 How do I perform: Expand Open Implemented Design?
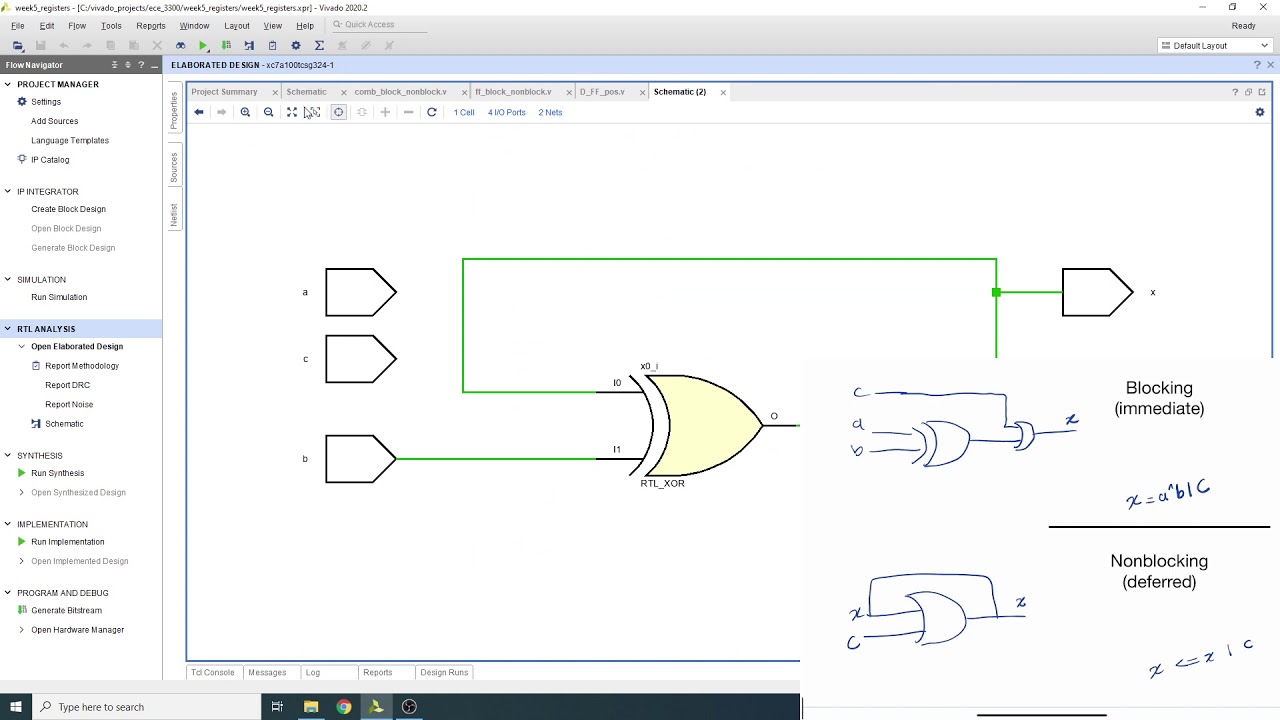pyautogui.click(x=22, y=561)
